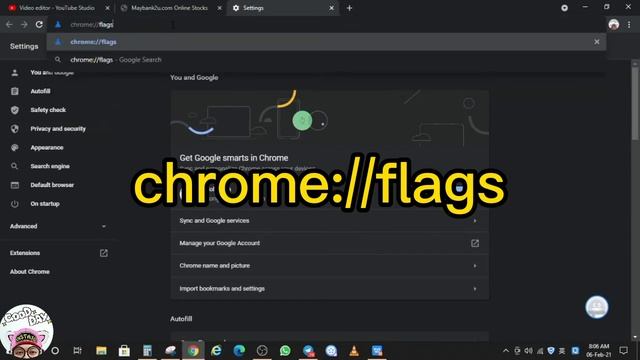Viewport: 640px width, 360px height.
Task: Open Default browser settings
Action: click(52, 185)
